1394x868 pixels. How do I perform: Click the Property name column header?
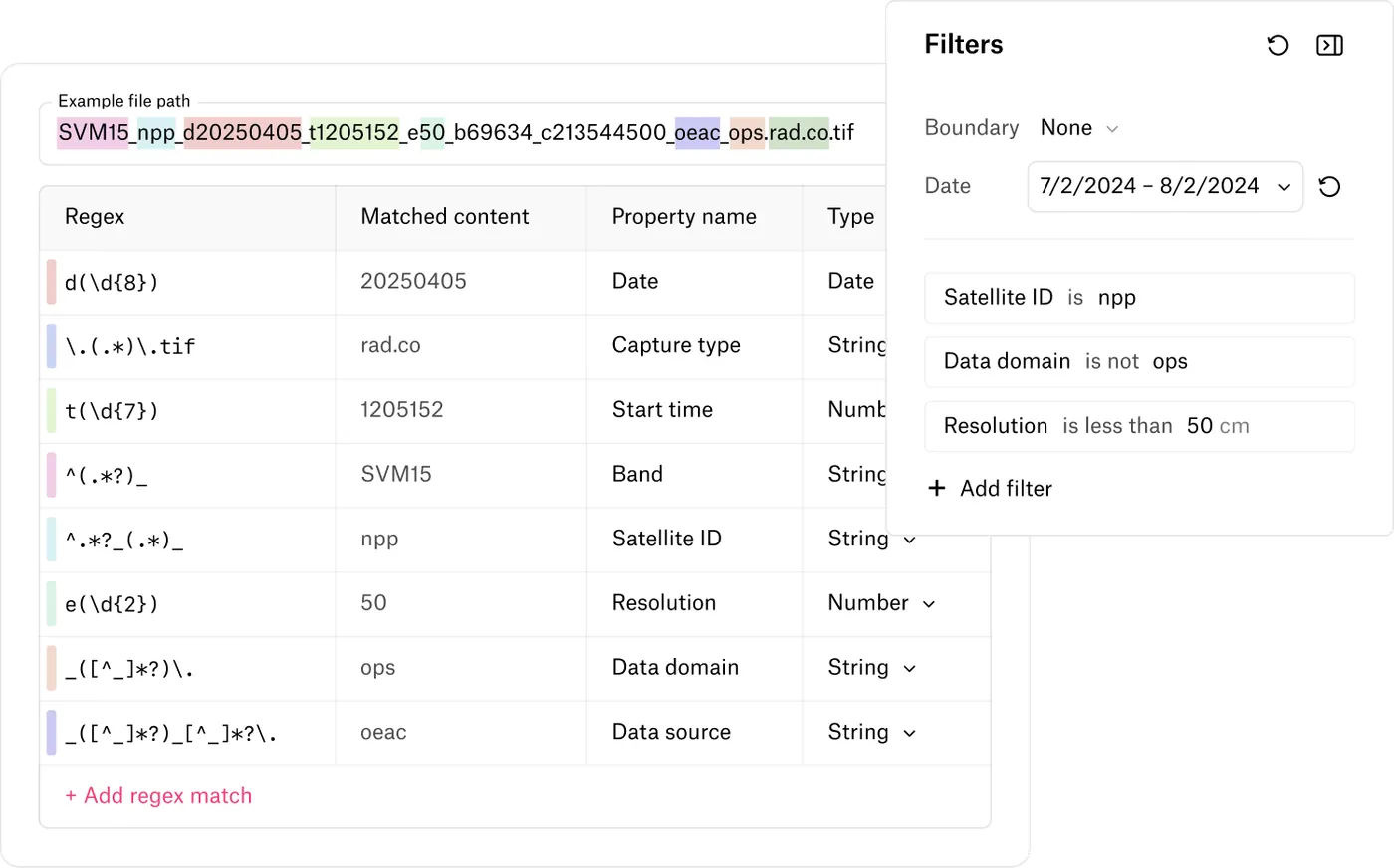point(684,217)
